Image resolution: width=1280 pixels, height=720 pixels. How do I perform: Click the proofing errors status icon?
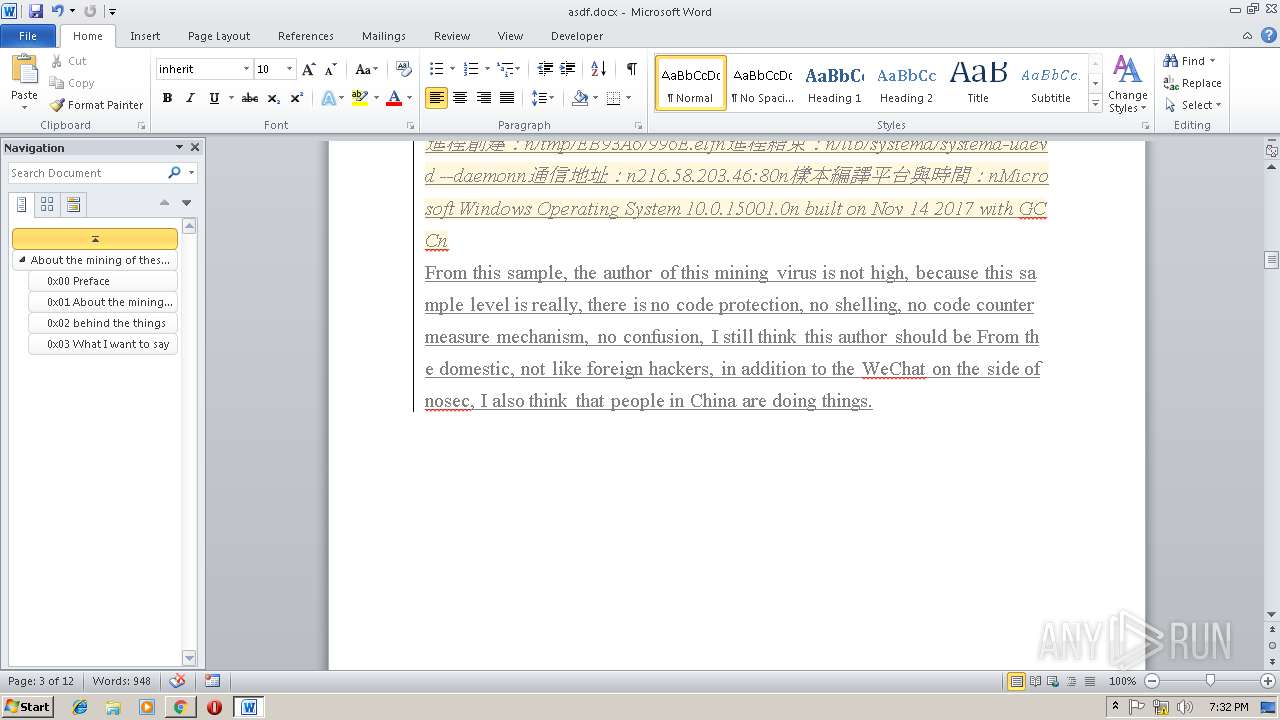pyautogui.click(x=178, y=681)
